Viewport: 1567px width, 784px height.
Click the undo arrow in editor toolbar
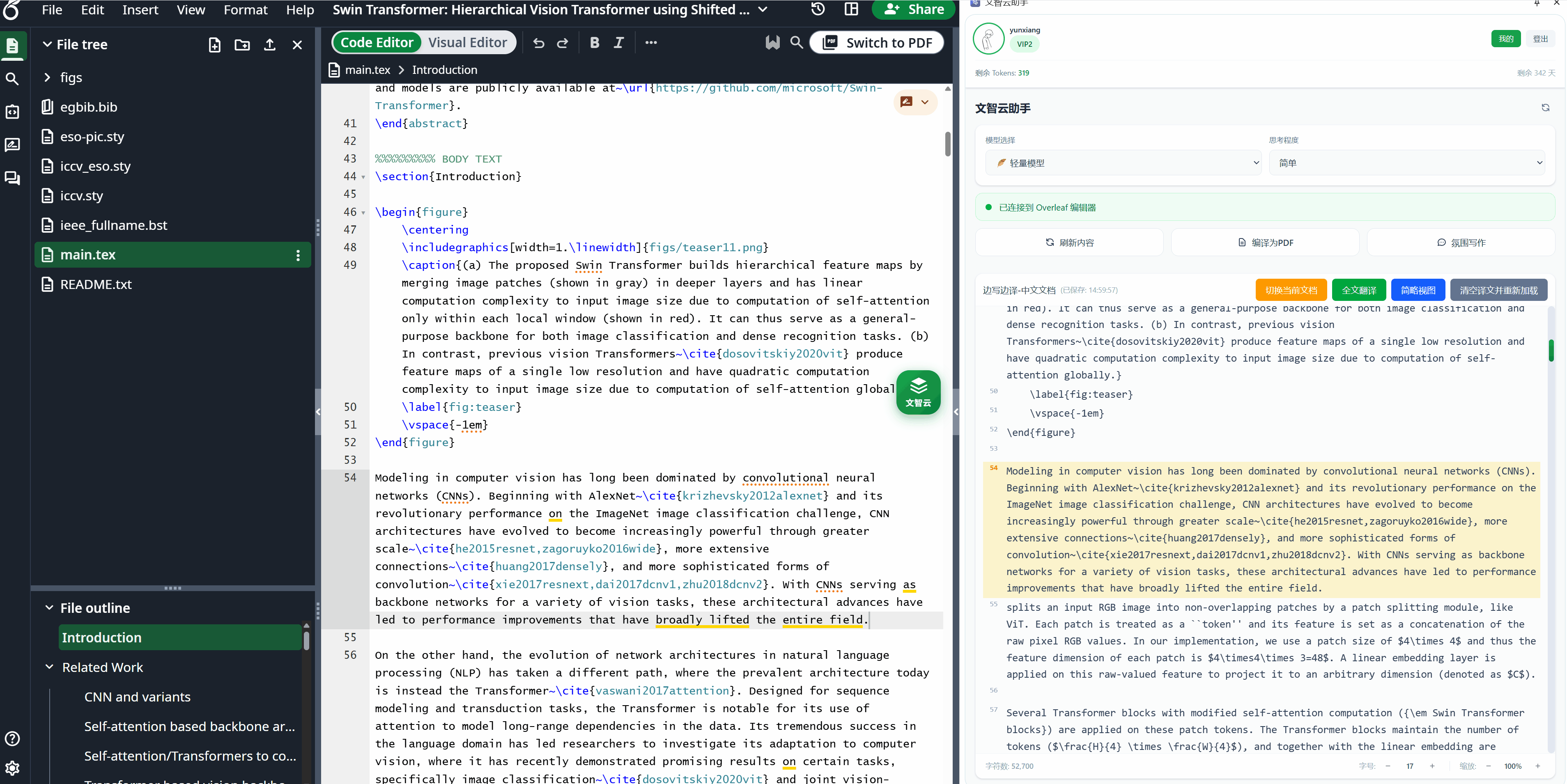click(538, 43)
